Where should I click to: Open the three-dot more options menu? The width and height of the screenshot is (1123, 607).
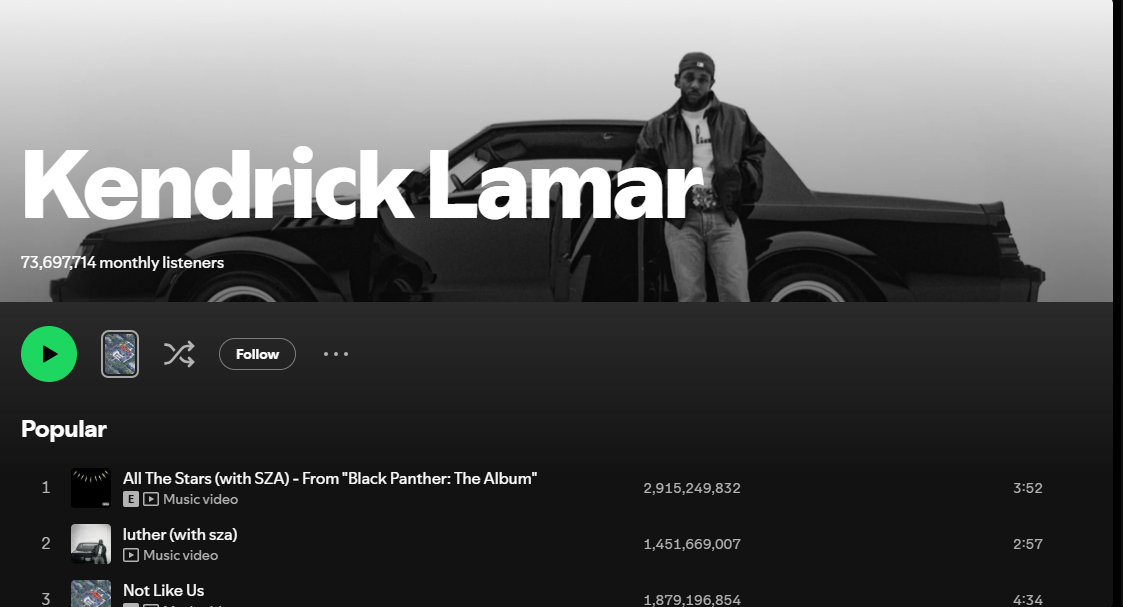(x=335, y=354)
